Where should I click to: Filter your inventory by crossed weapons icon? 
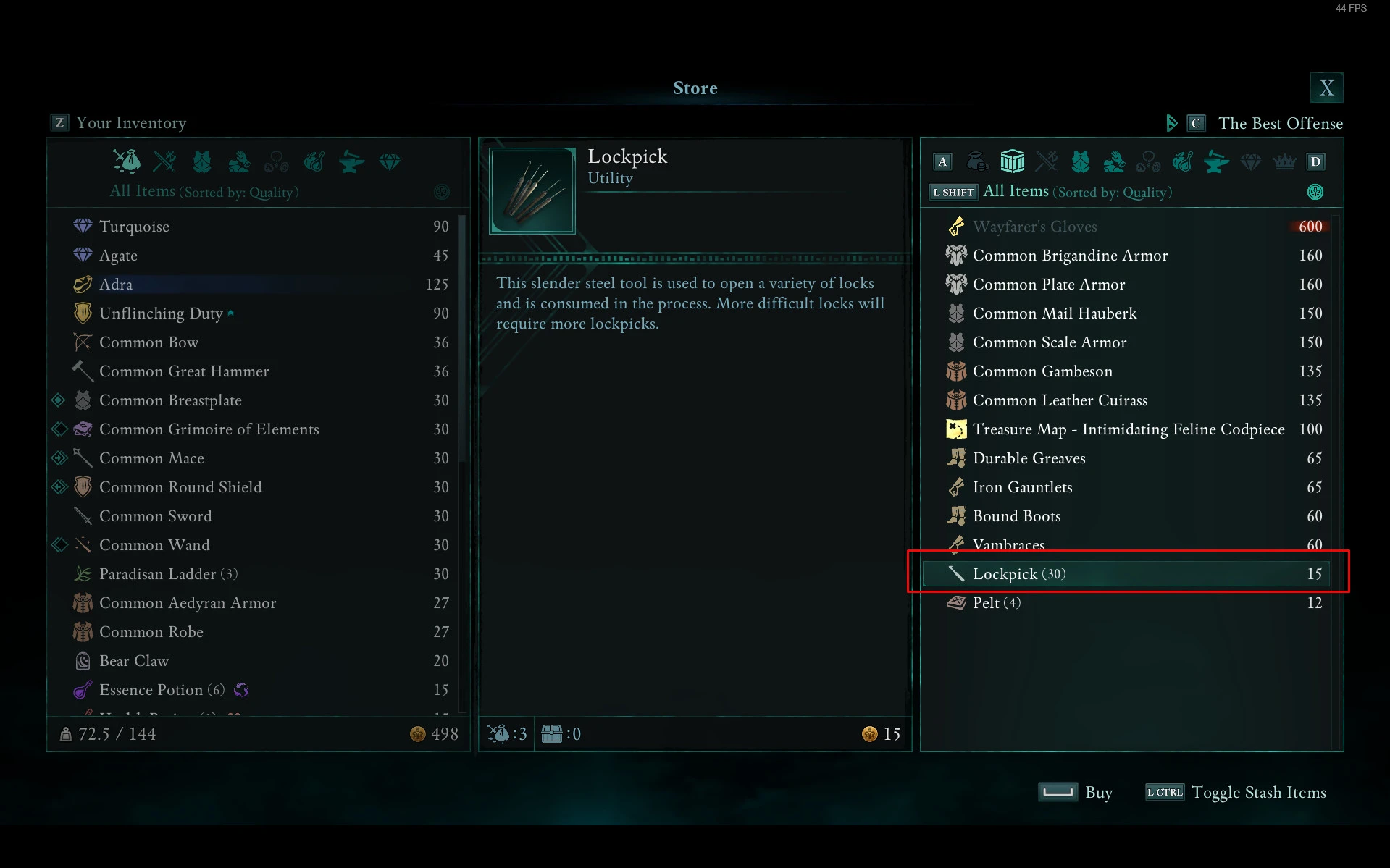[164, 161]
